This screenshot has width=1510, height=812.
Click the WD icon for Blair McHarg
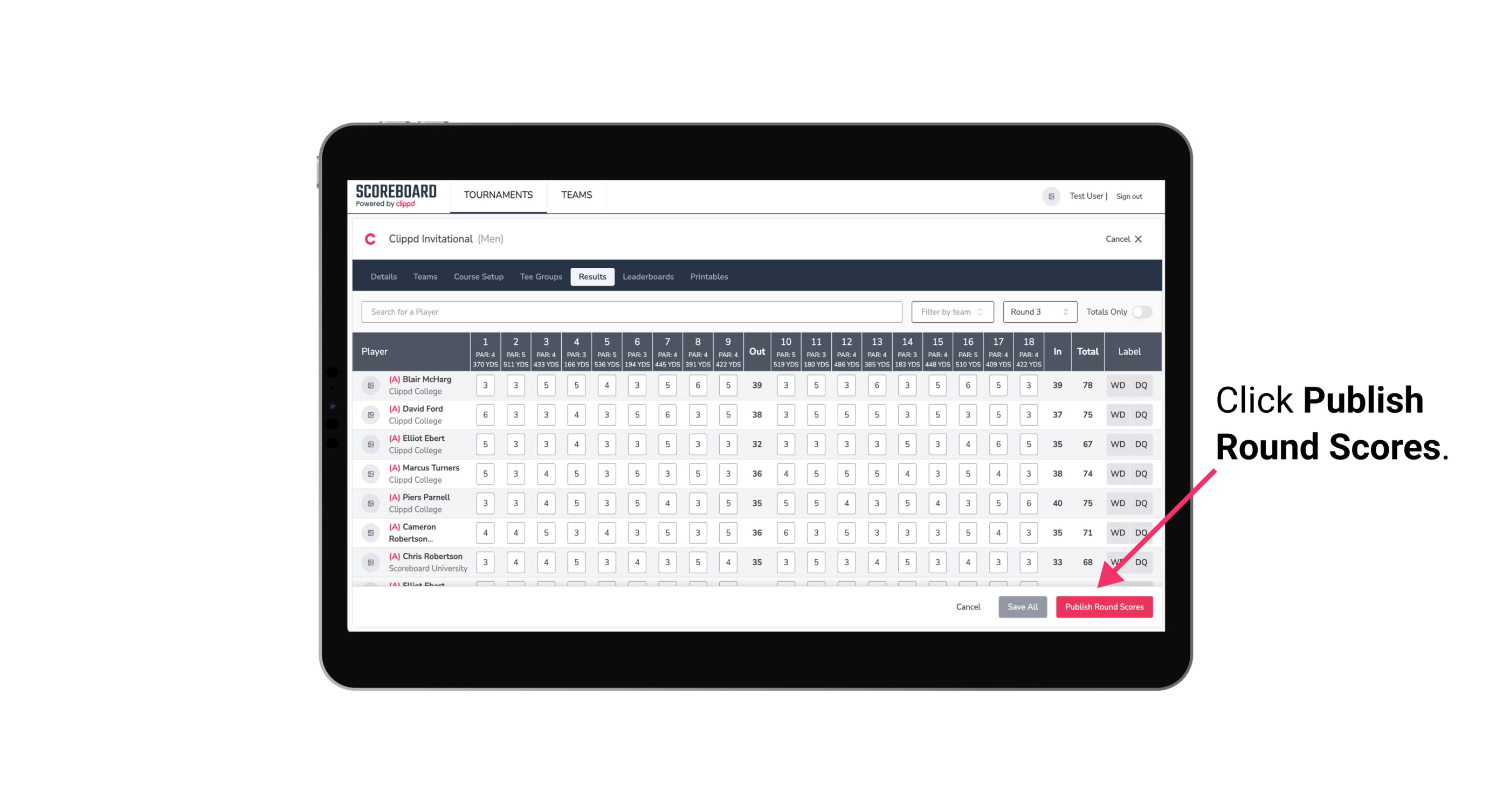pyautogui.click(x=1117, y=385)
